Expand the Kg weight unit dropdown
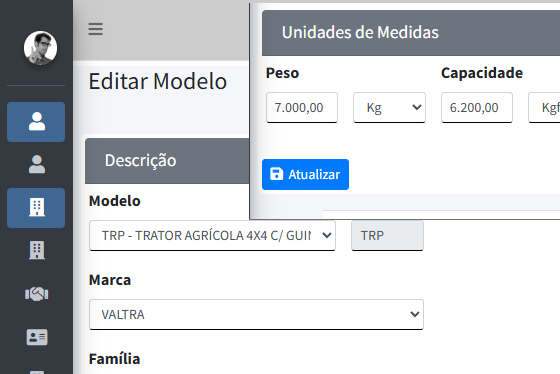This screenshot has height=374, width=560. (389, 108)
